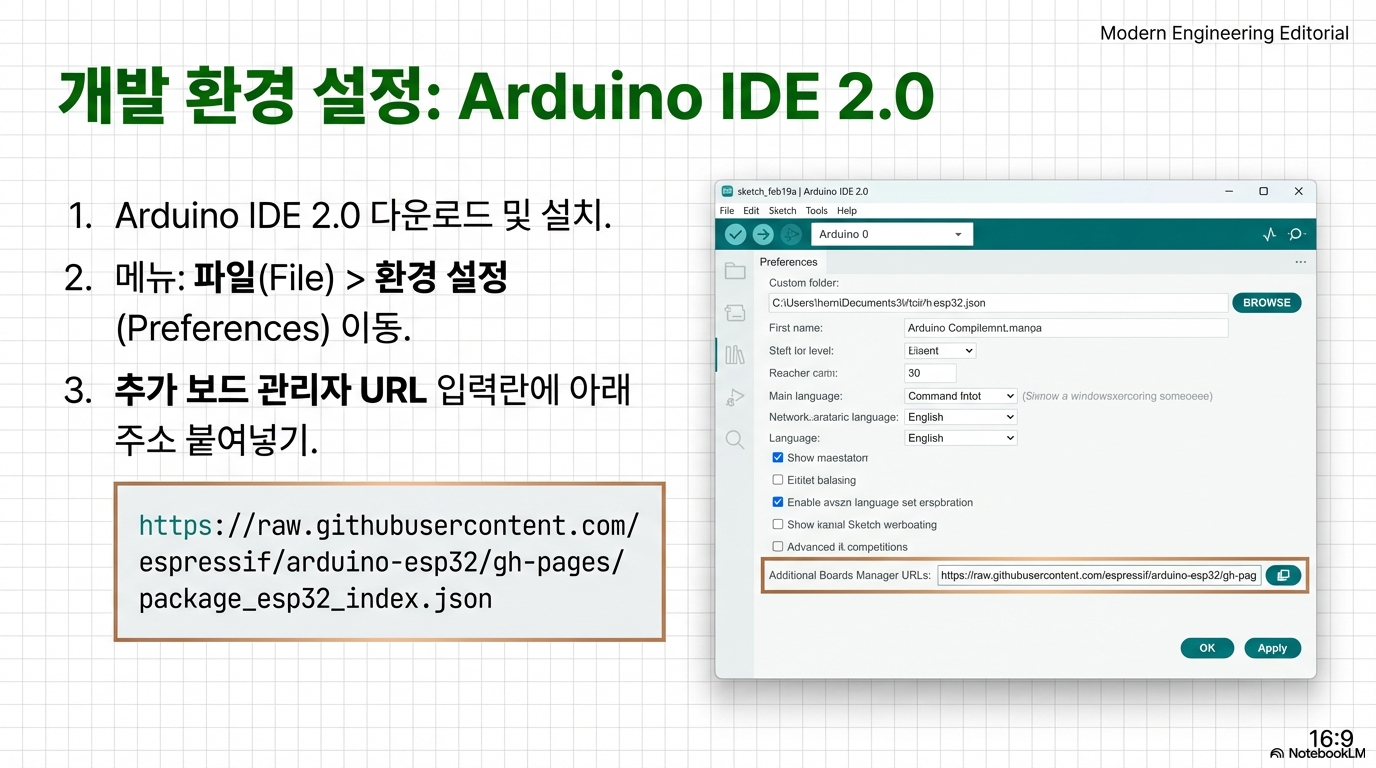Open the Serial Monitor magnifier icon
Image resolution: width=1376 pixels, height=768 pixels.
coord(1296,234)
